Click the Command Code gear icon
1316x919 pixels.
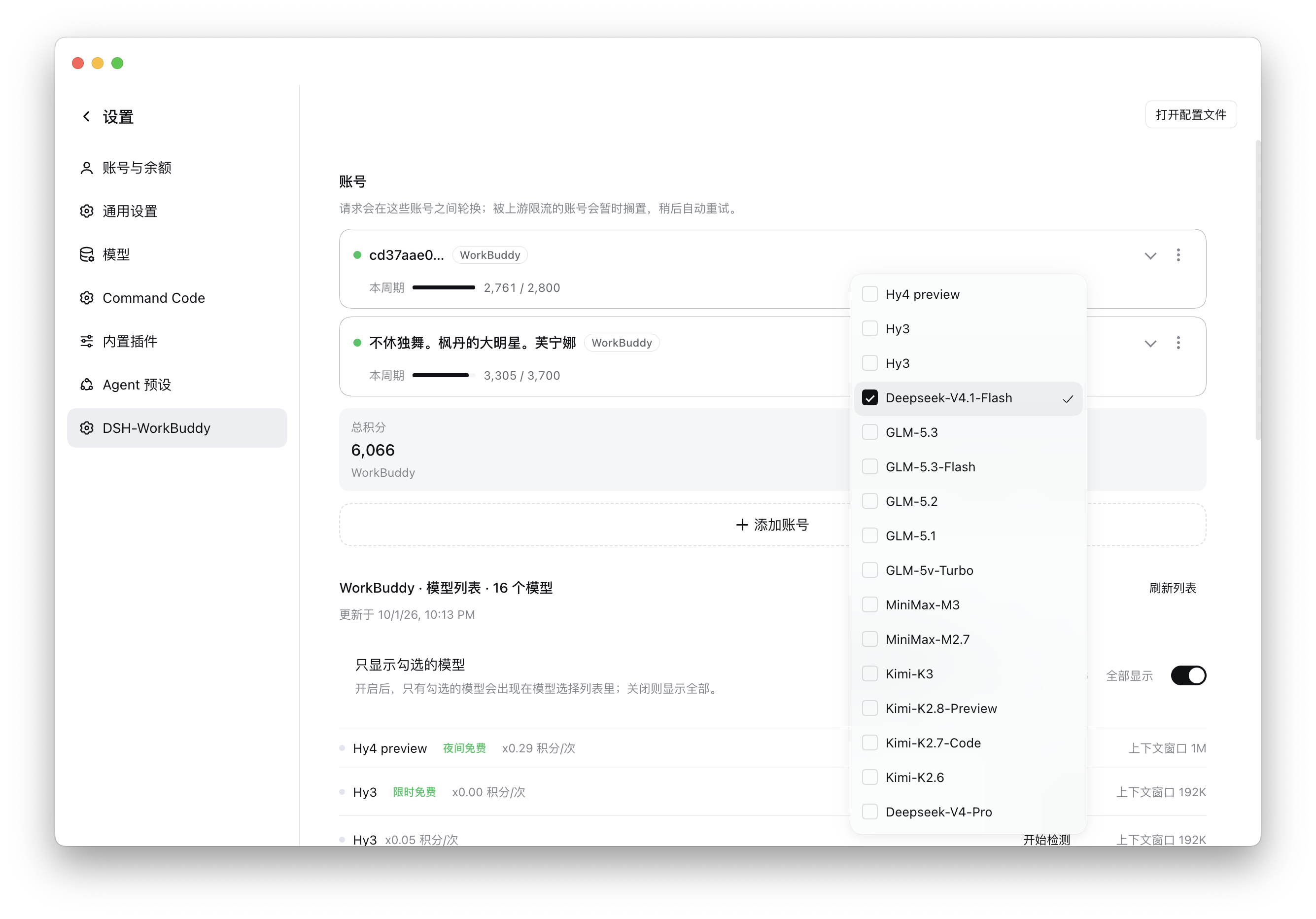(87, 298)
